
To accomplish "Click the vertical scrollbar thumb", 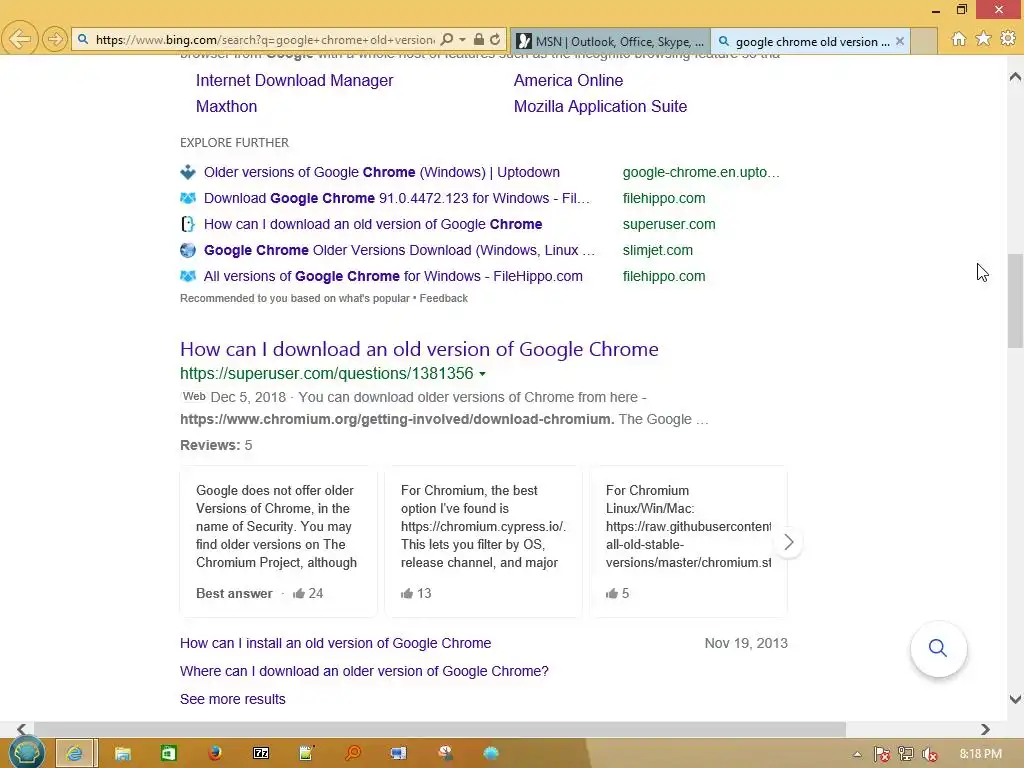I will click(x=1015, y=301).
